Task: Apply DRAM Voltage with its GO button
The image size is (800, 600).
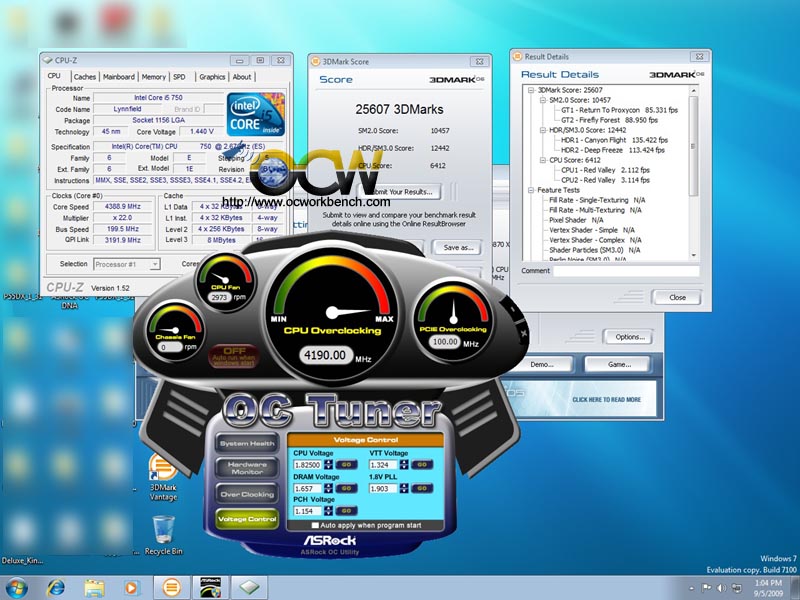Action: point(346,488)
